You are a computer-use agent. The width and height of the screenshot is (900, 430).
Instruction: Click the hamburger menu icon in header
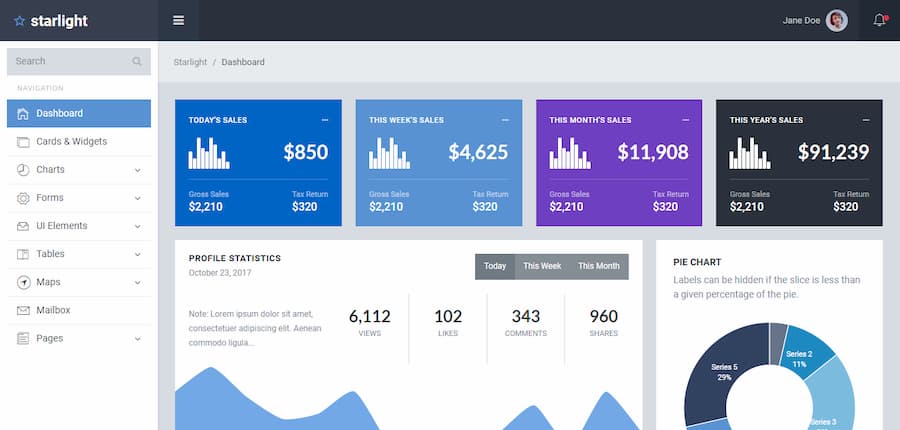tap(178, 20)
